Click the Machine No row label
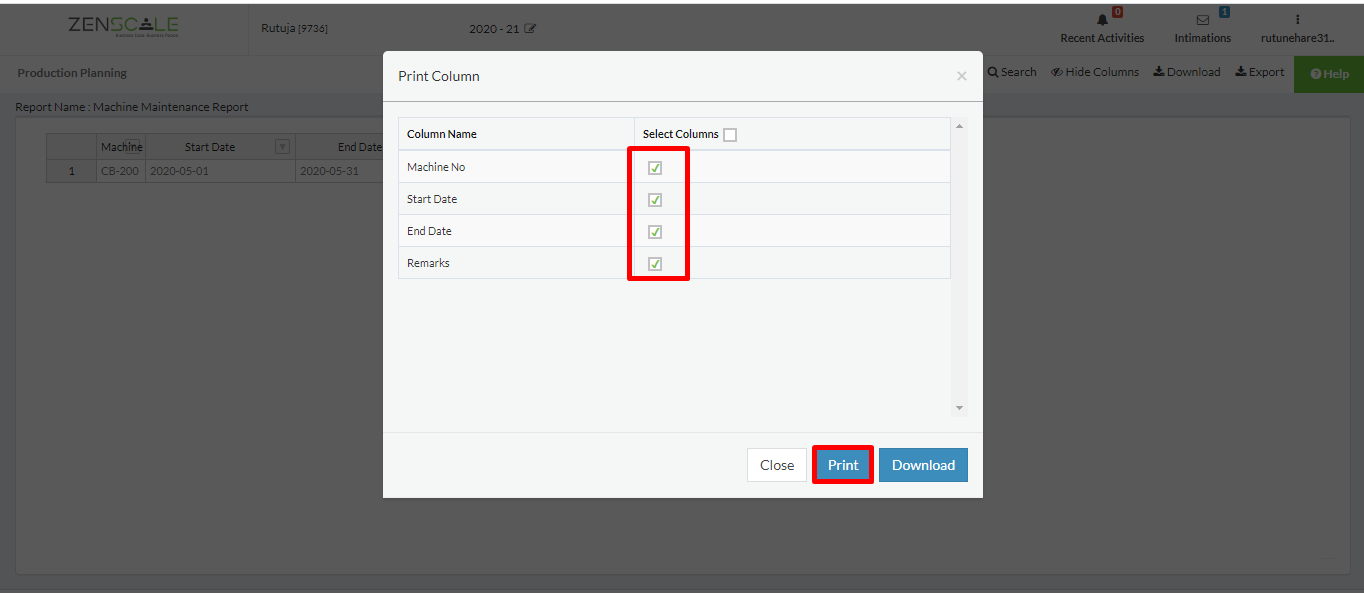This screenshot has width=1364, height=593. point(436,167)
